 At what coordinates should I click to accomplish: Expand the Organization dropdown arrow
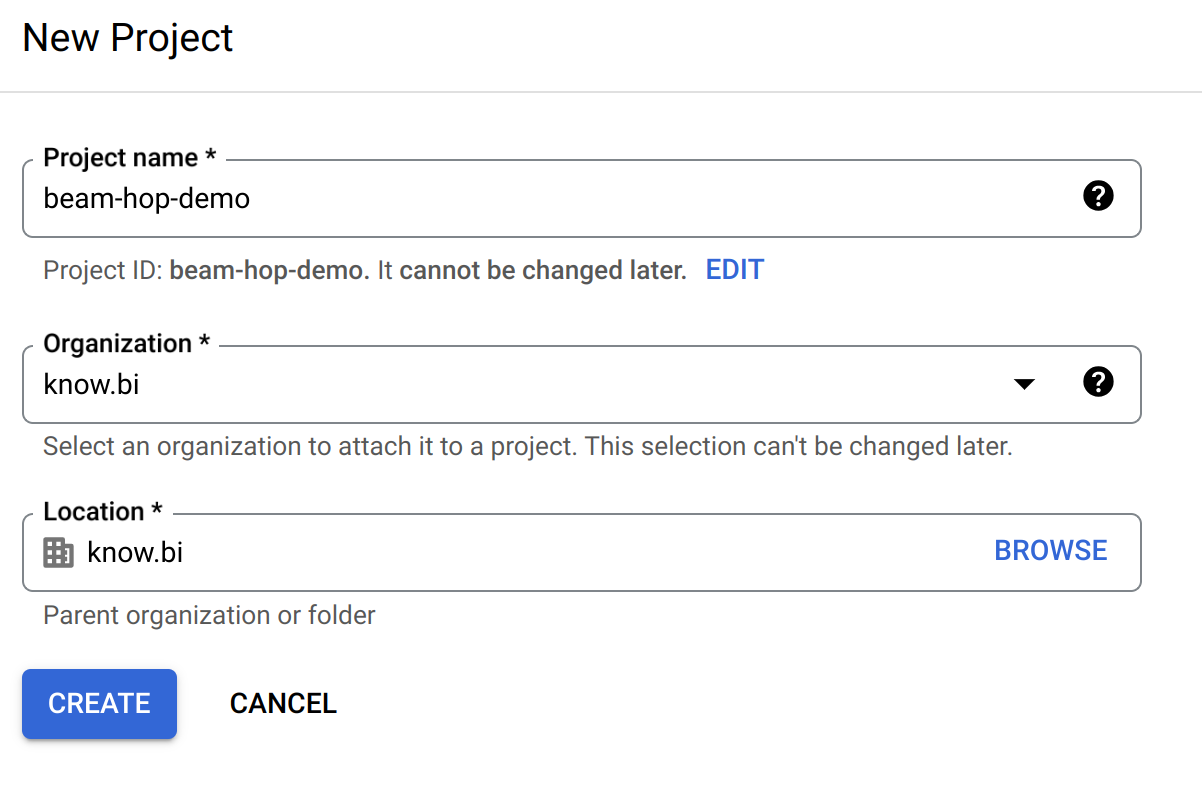(1024, 384)
